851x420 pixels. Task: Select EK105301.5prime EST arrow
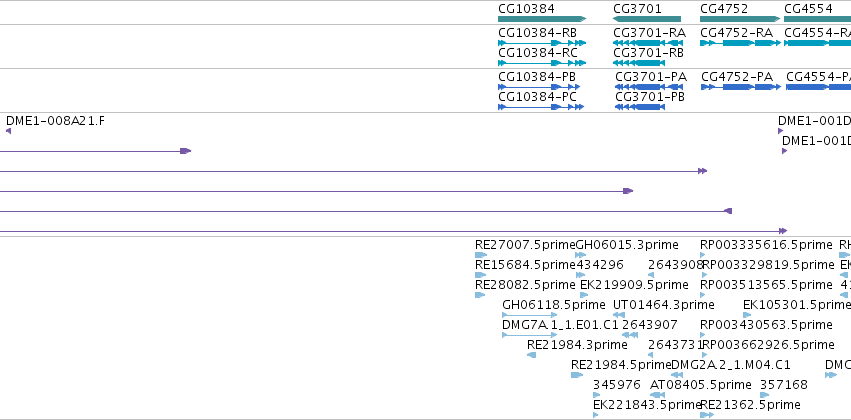tap(747, 315)
